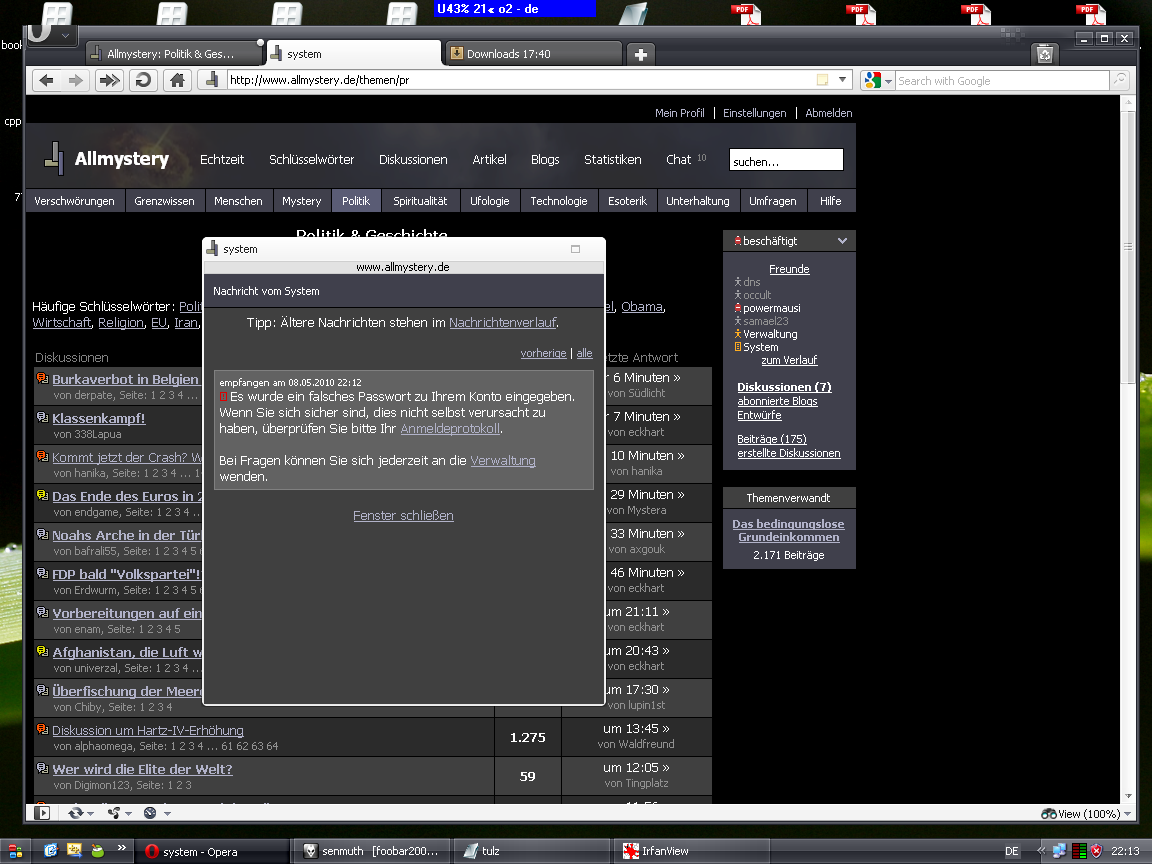Show hidden system tray icons
The image size is (1152, 864).
[1041, 851]
